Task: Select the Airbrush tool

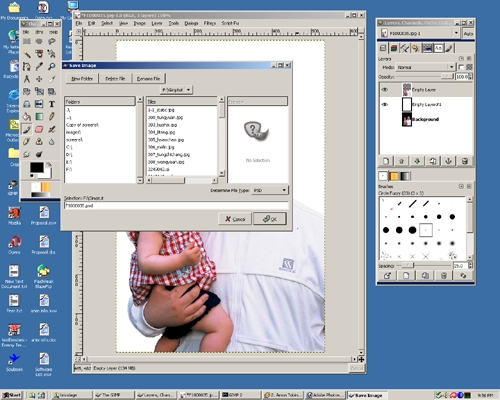Action: pos(51,129)
